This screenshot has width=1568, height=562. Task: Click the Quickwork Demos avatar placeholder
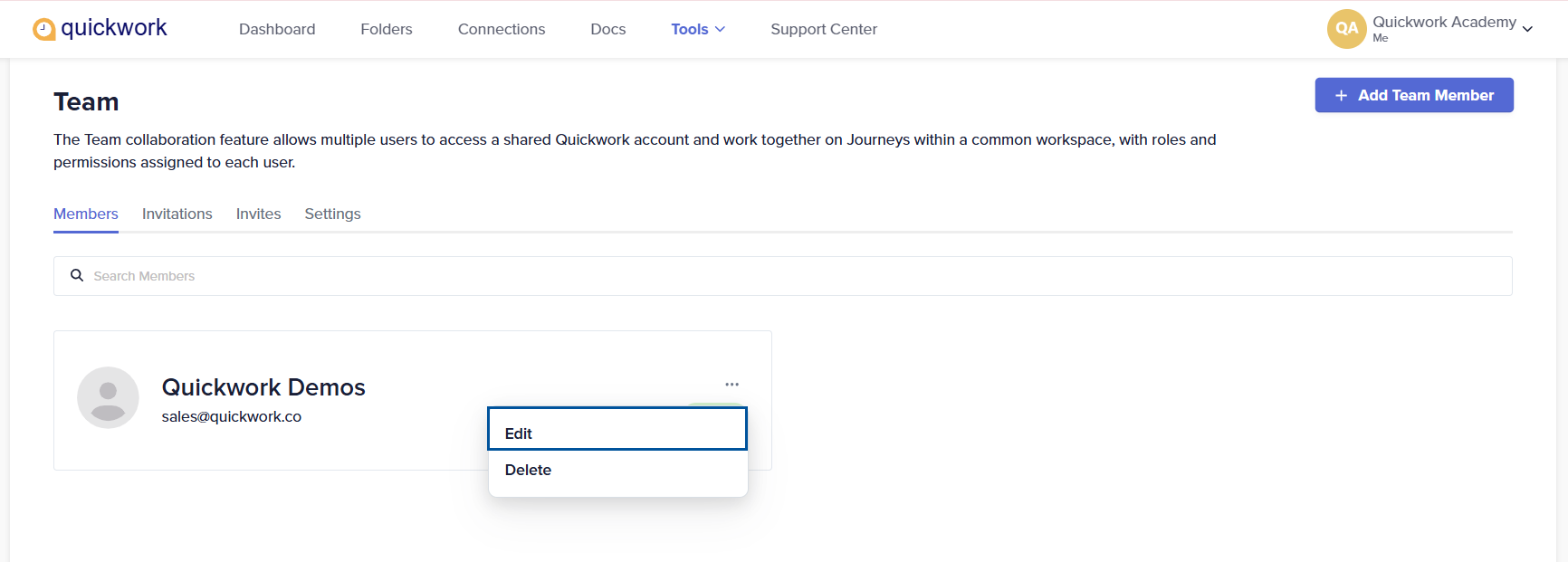click(108, 397)
